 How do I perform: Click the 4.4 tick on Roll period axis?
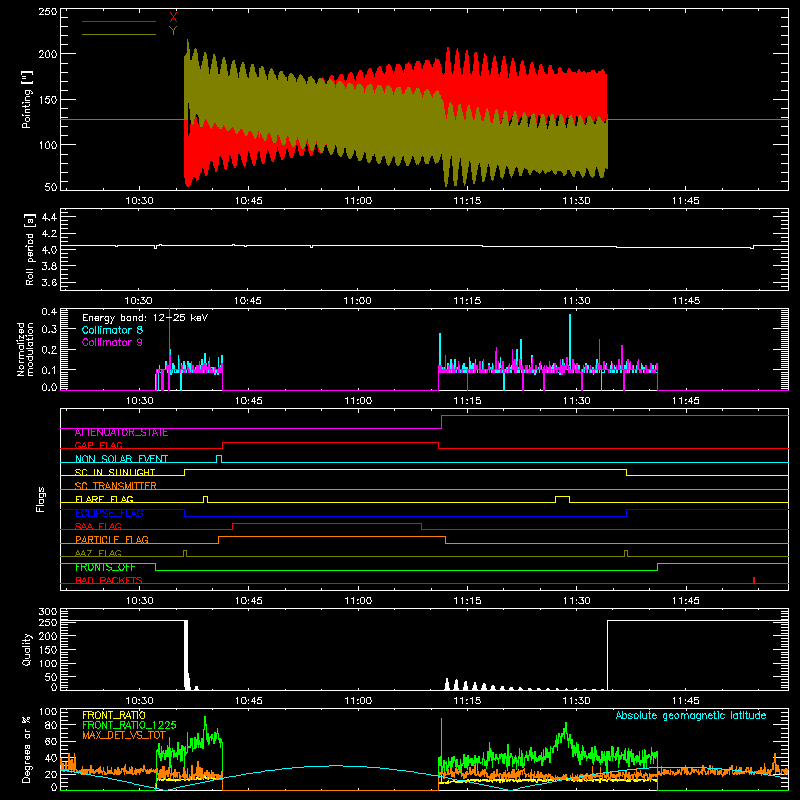point(48,217)
